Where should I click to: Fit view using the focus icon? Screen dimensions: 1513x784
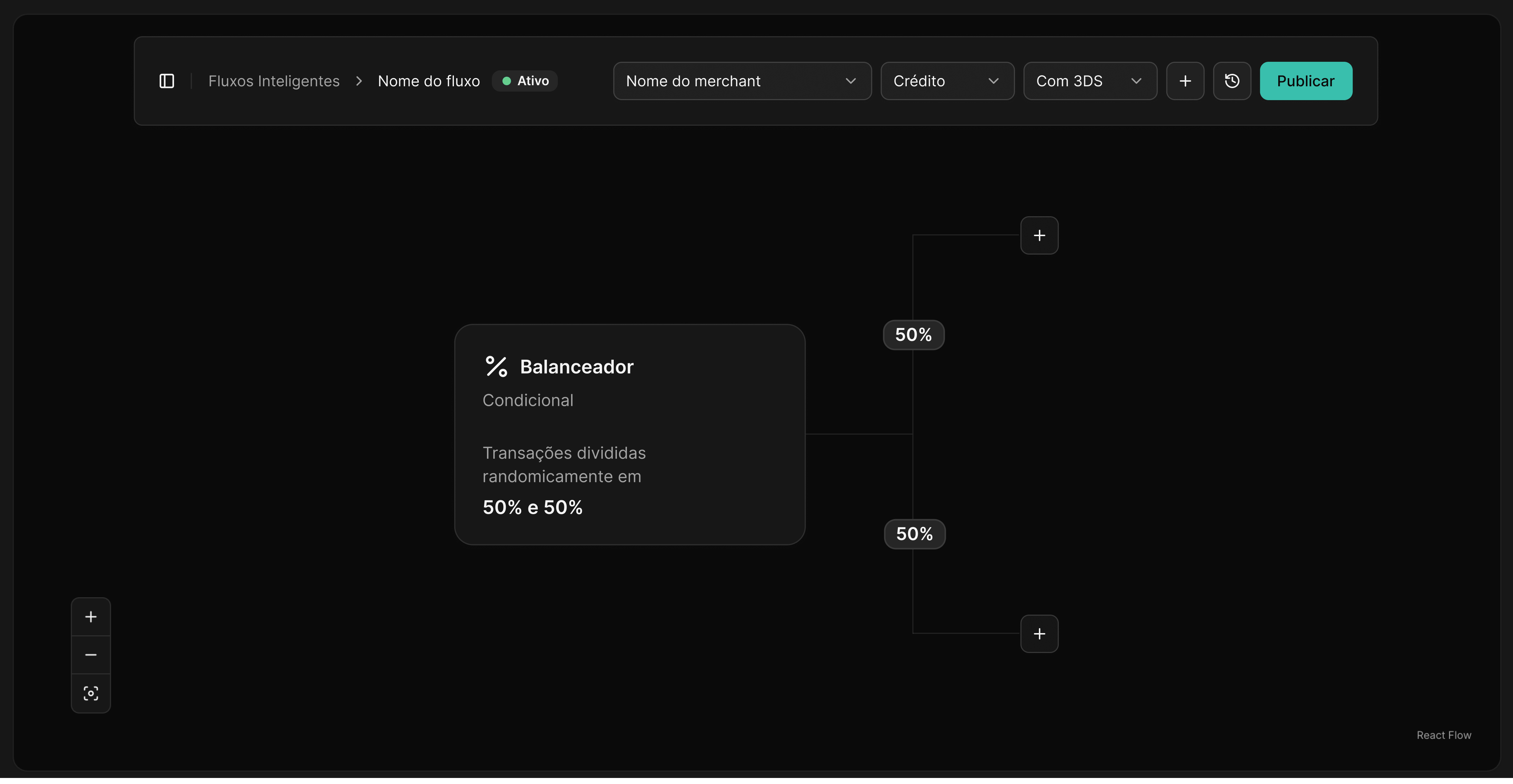[x=91, y=693]
